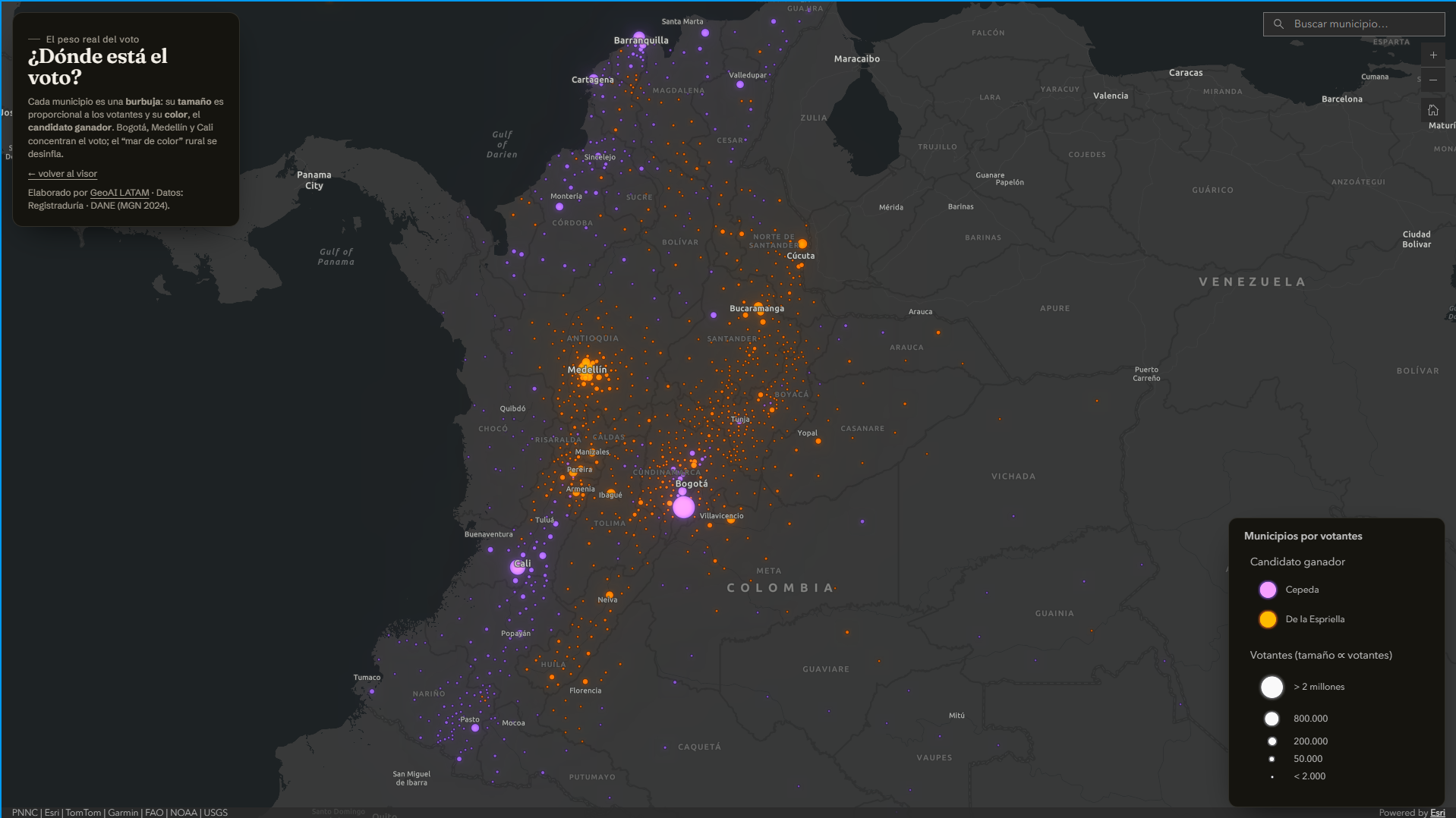Click the Buscar municipio search field
The width and height of the screenshot is (1456, 818).
click(x=1354, y=24)
